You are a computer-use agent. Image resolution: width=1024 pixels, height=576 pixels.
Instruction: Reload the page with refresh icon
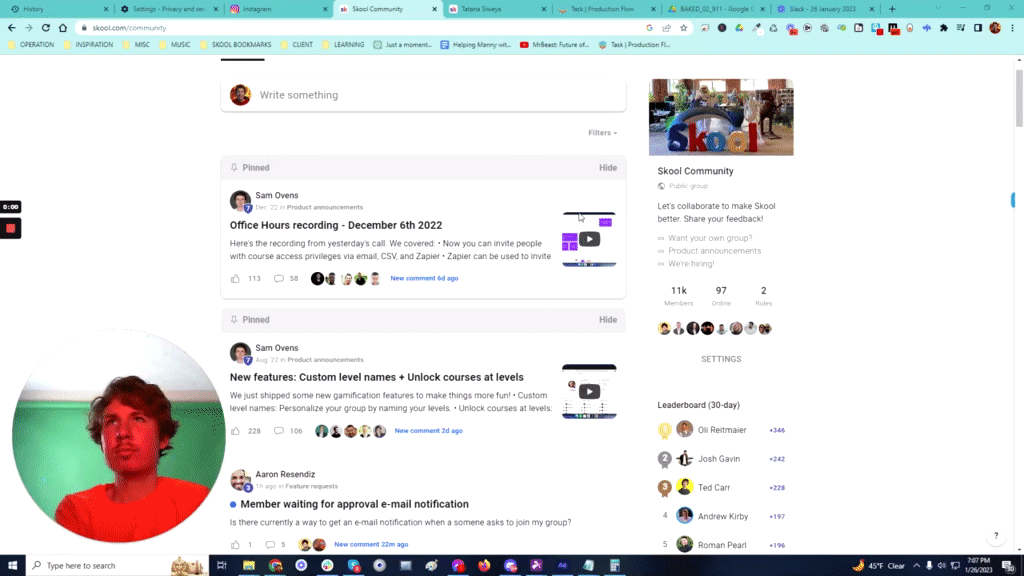point(44,28)
